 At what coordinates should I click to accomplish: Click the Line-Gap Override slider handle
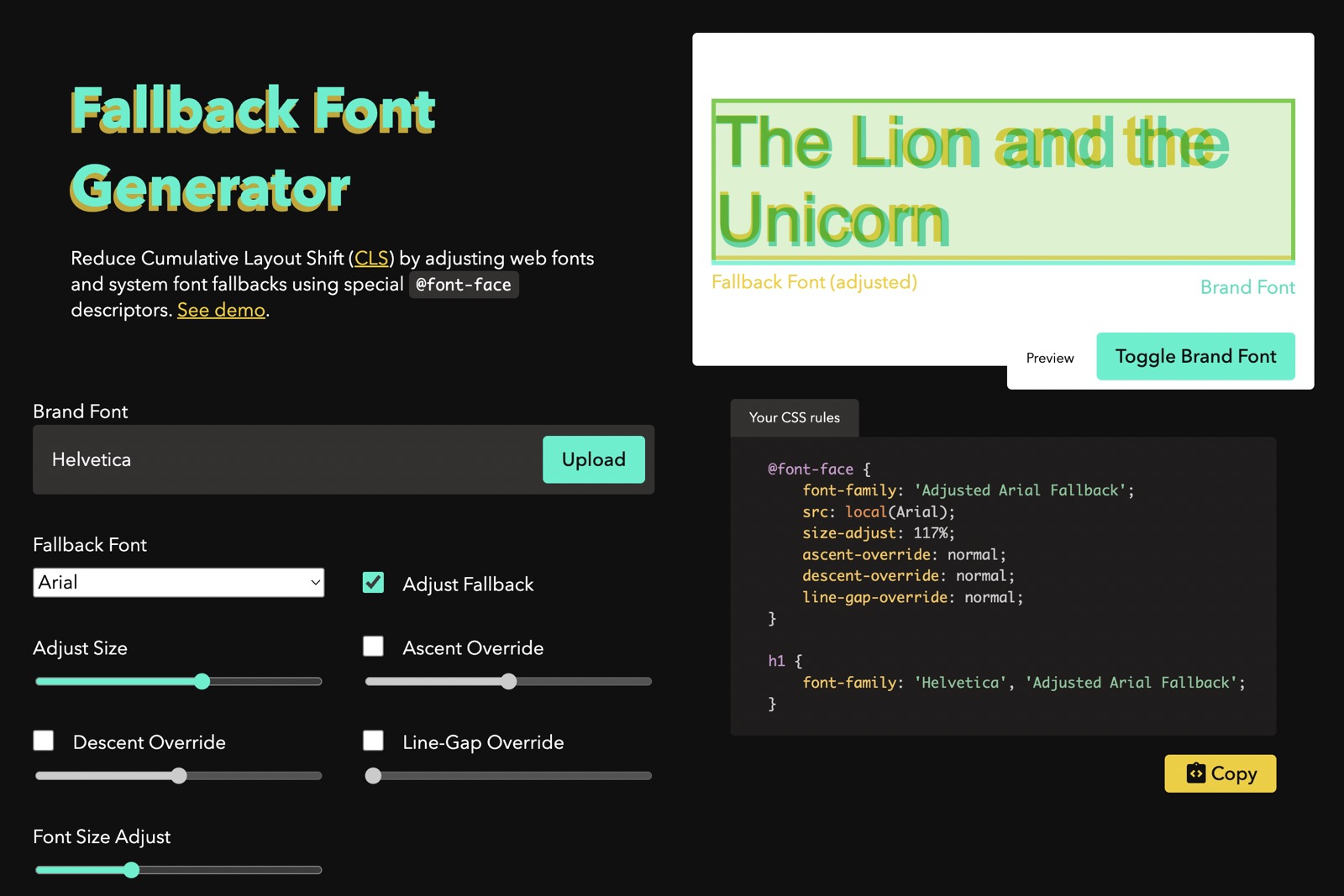373,776
